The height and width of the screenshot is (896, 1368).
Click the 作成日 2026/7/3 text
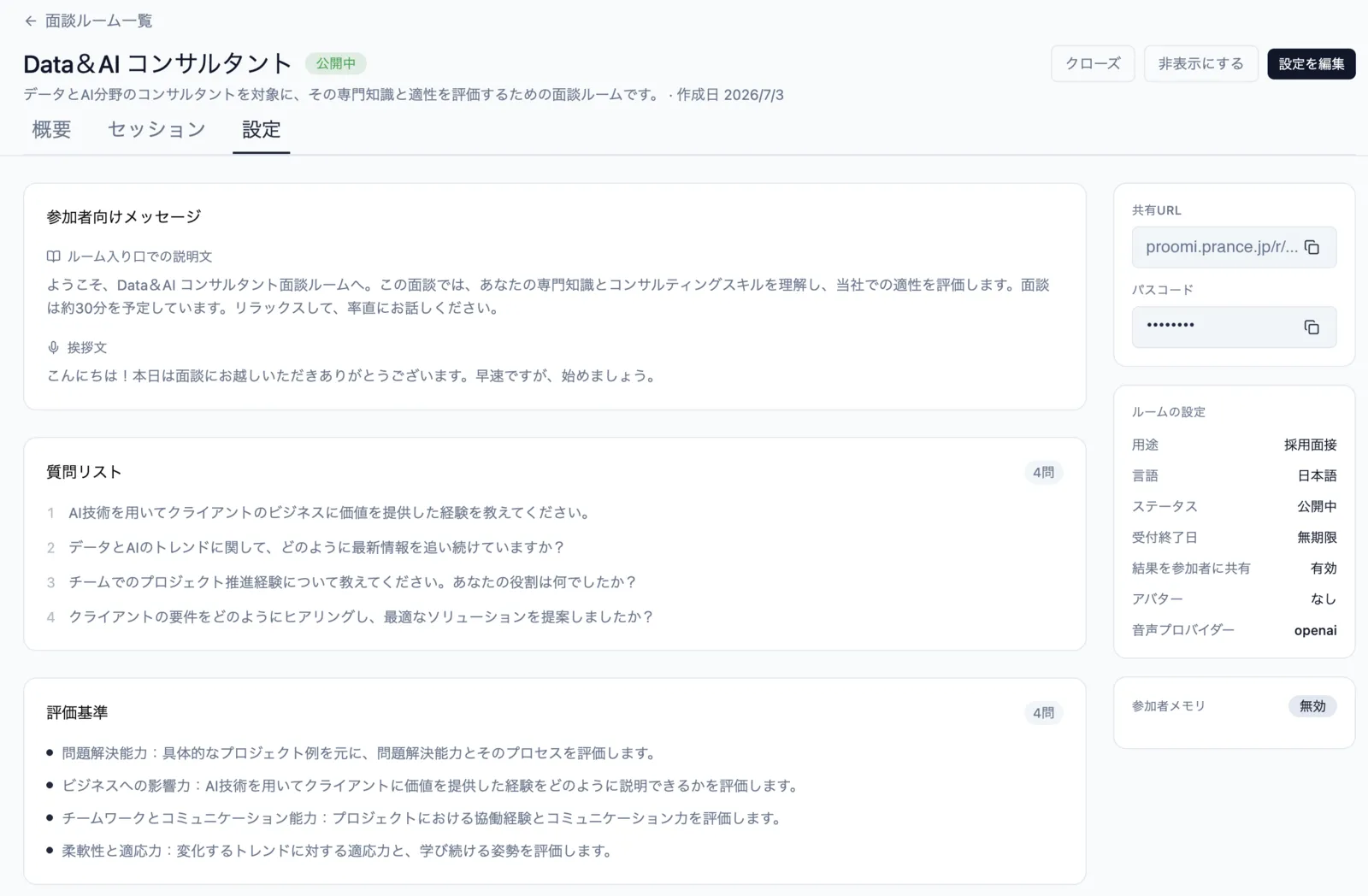pyautogui.click(x=730, y=95)
